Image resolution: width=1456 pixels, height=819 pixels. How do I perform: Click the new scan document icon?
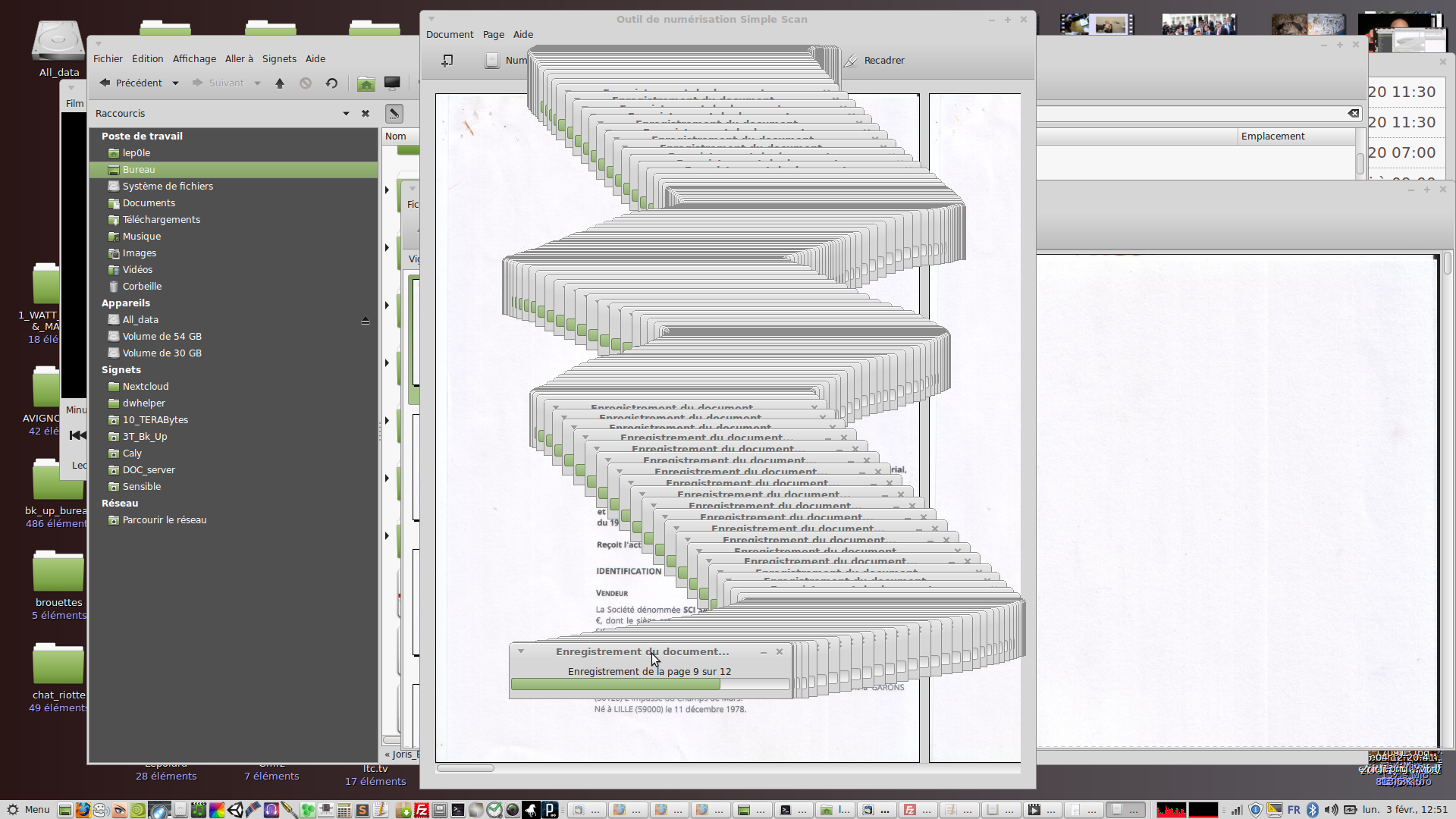[x=447, y=61]
